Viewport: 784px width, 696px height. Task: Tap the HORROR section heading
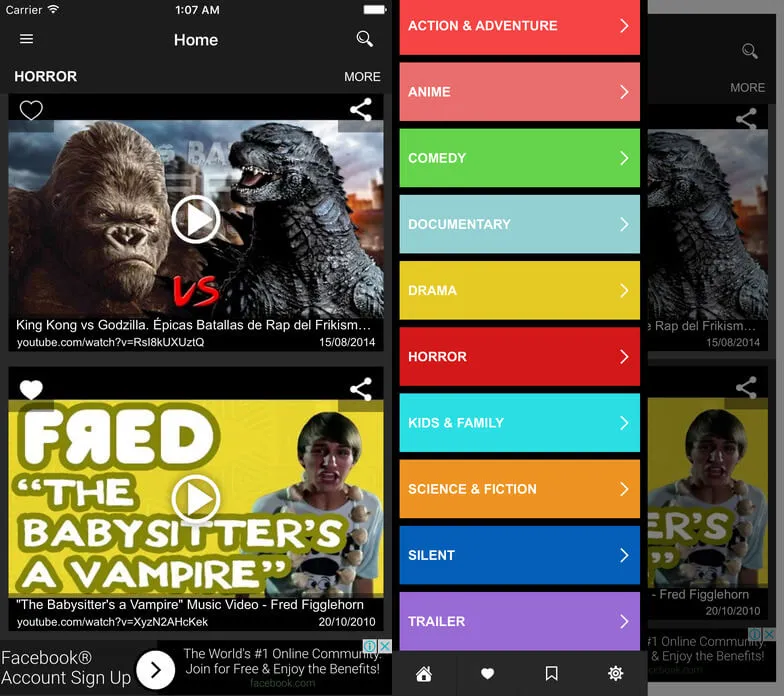coord(46,76)
